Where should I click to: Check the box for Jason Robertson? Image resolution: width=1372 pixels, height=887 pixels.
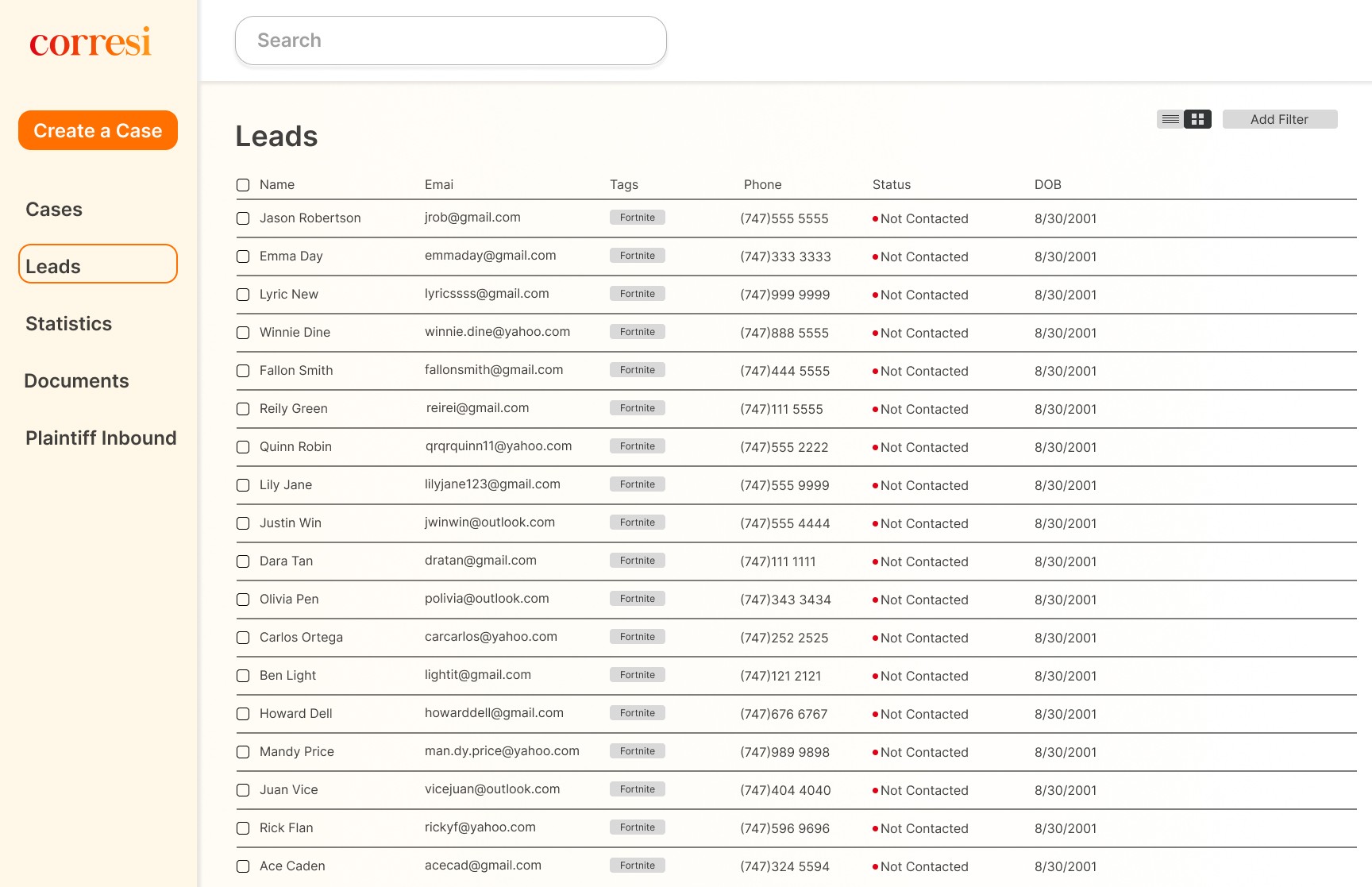[243, 218]
